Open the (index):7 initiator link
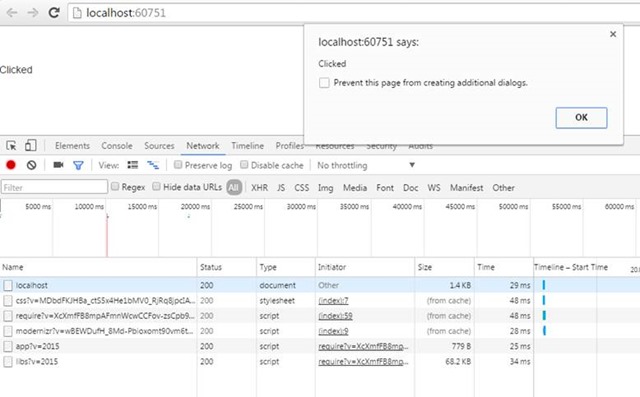Viewport: 640px width, 397px height. pos(333,301)
